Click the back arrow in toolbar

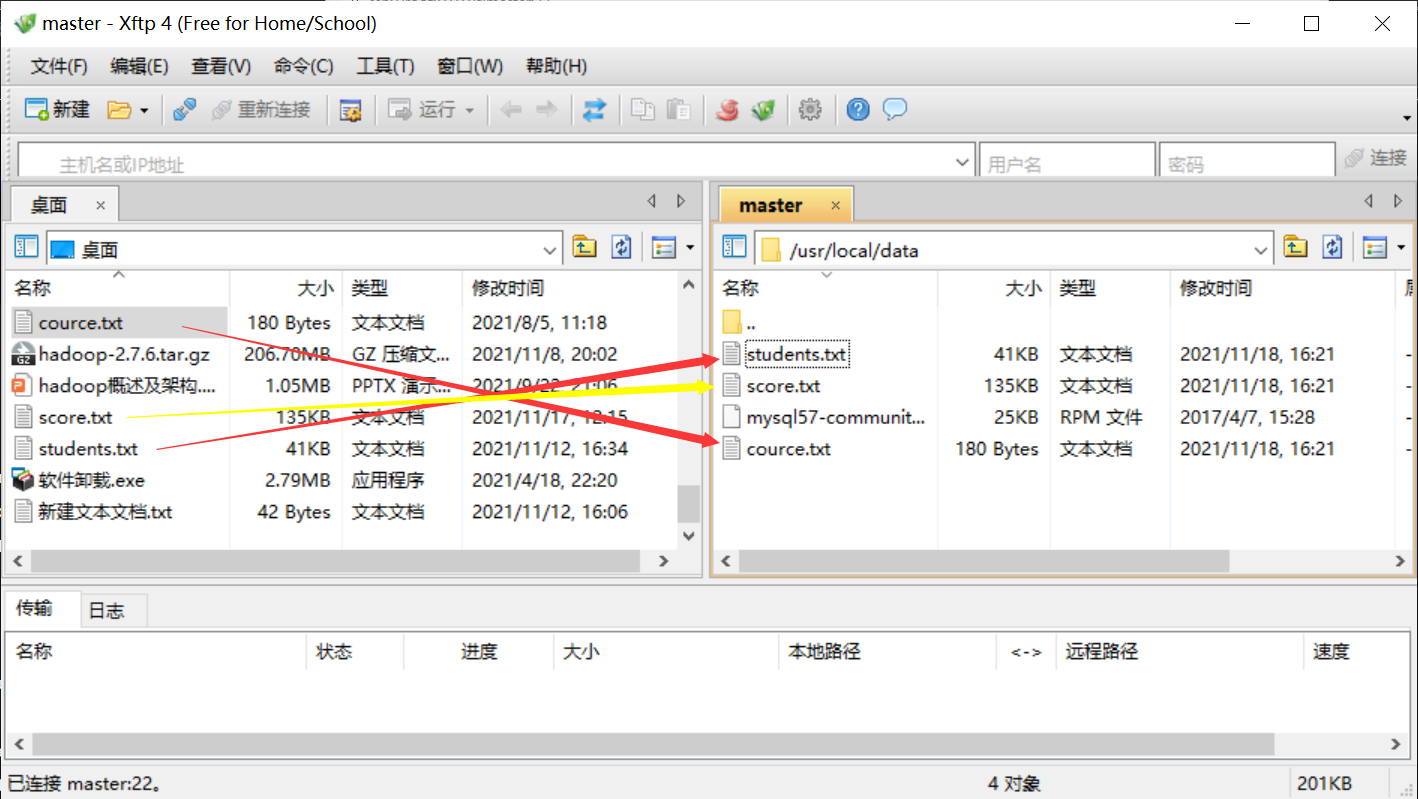pos(511,110)
